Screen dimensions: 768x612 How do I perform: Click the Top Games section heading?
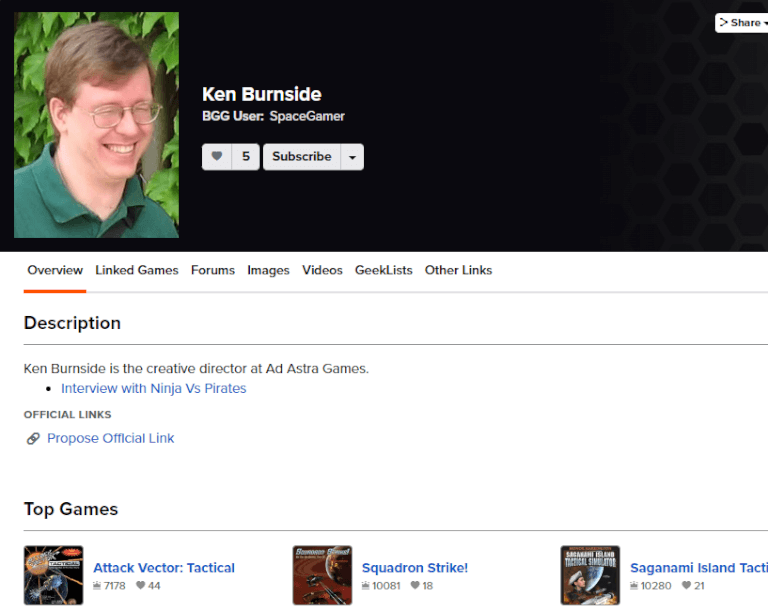point(71,509)
